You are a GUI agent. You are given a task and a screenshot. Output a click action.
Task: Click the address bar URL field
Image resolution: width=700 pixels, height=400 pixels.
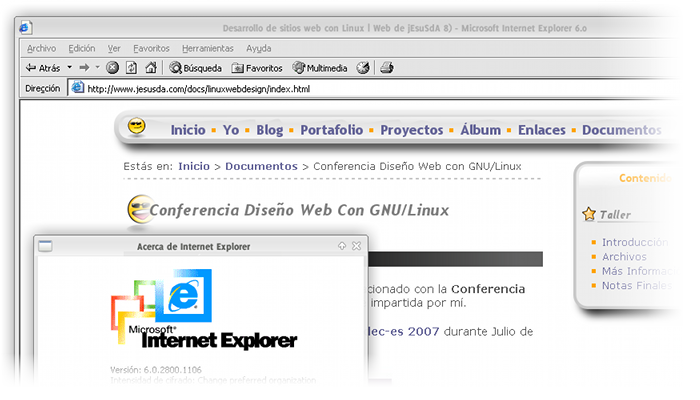375,88
